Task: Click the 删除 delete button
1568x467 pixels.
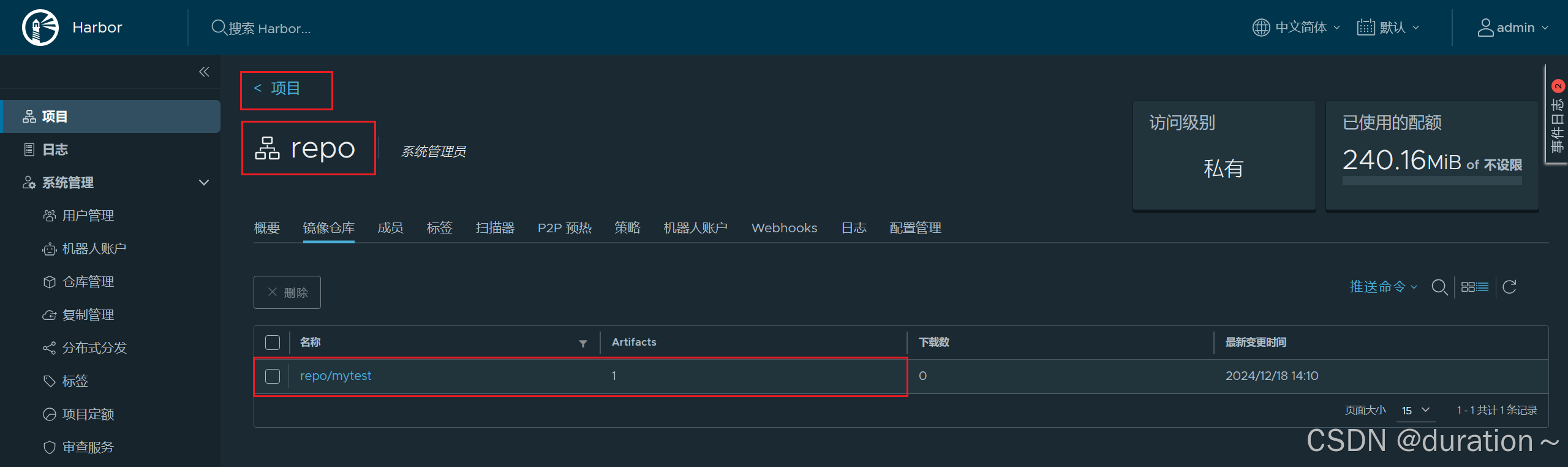Action: [287, 292]
